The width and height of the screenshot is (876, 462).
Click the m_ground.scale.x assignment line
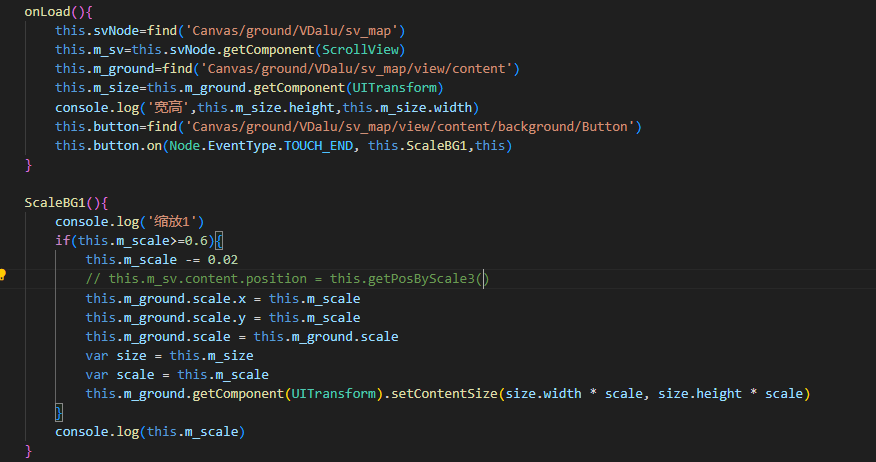click(222, 298)
